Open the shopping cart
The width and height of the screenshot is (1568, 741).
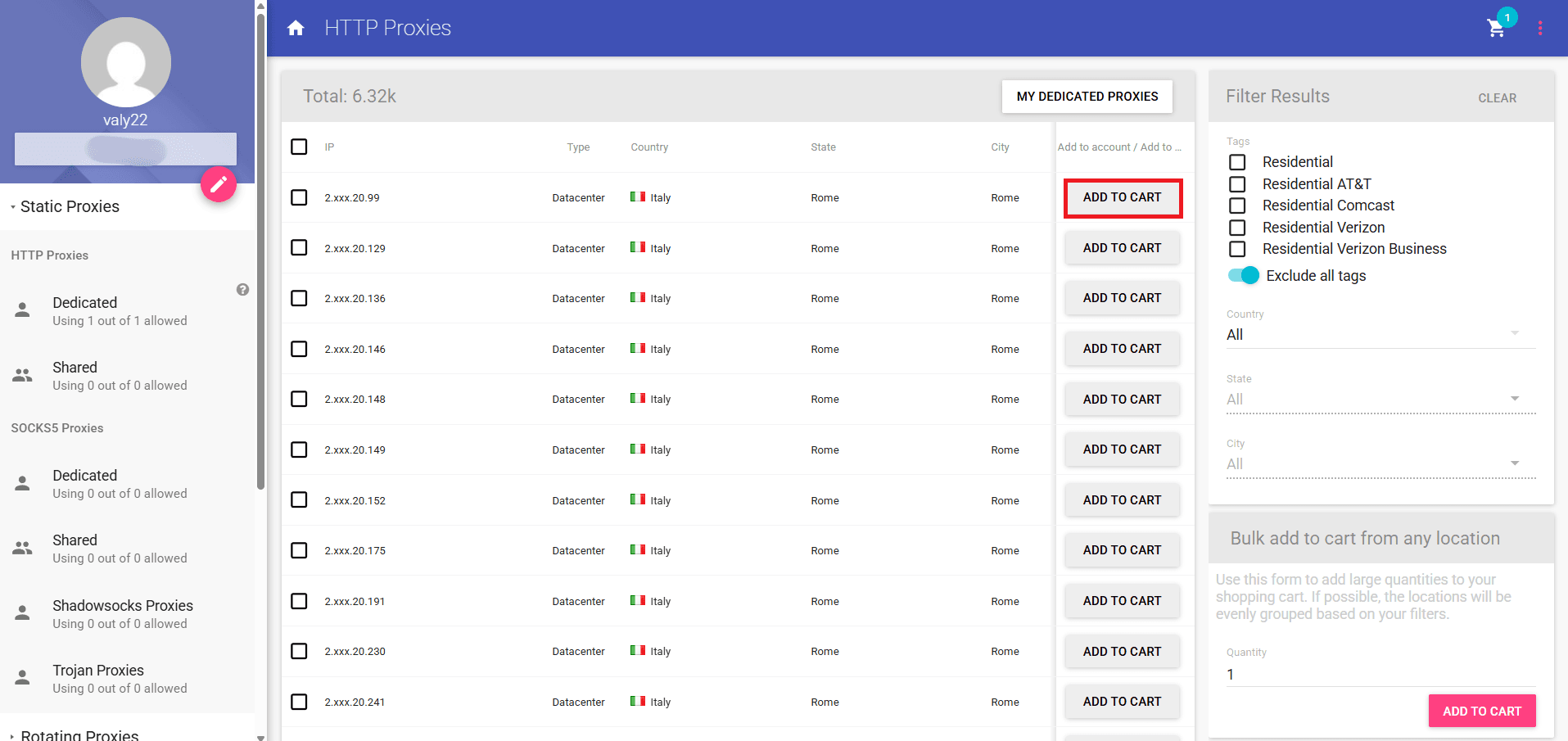pyautogui.click(x=1497, y=28)
